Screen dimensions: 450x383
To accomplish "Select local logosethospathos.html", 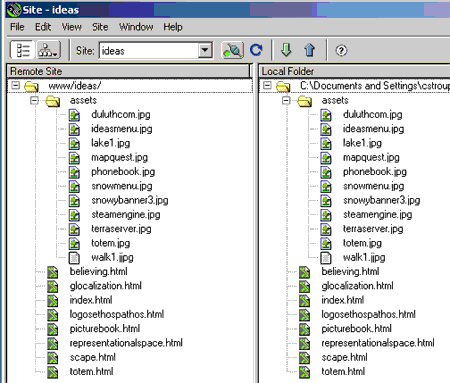I will click(x=368, y=314).
